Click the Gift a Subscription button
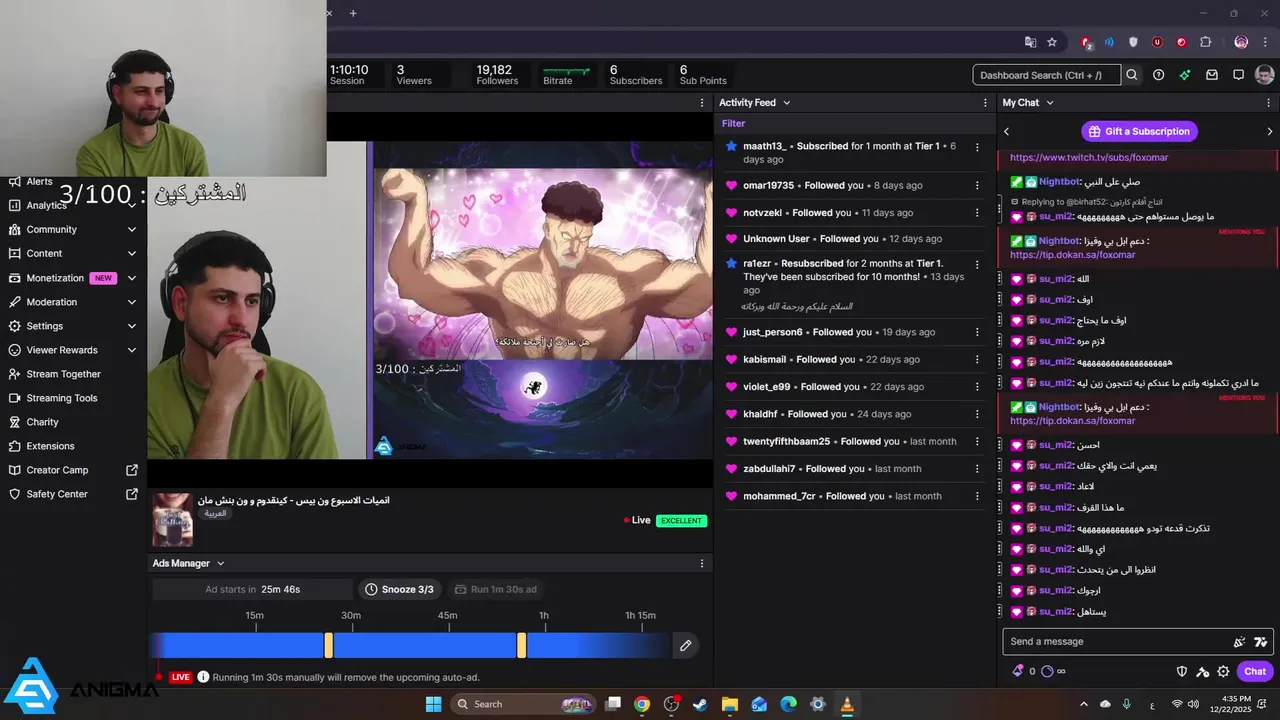 1139,131
